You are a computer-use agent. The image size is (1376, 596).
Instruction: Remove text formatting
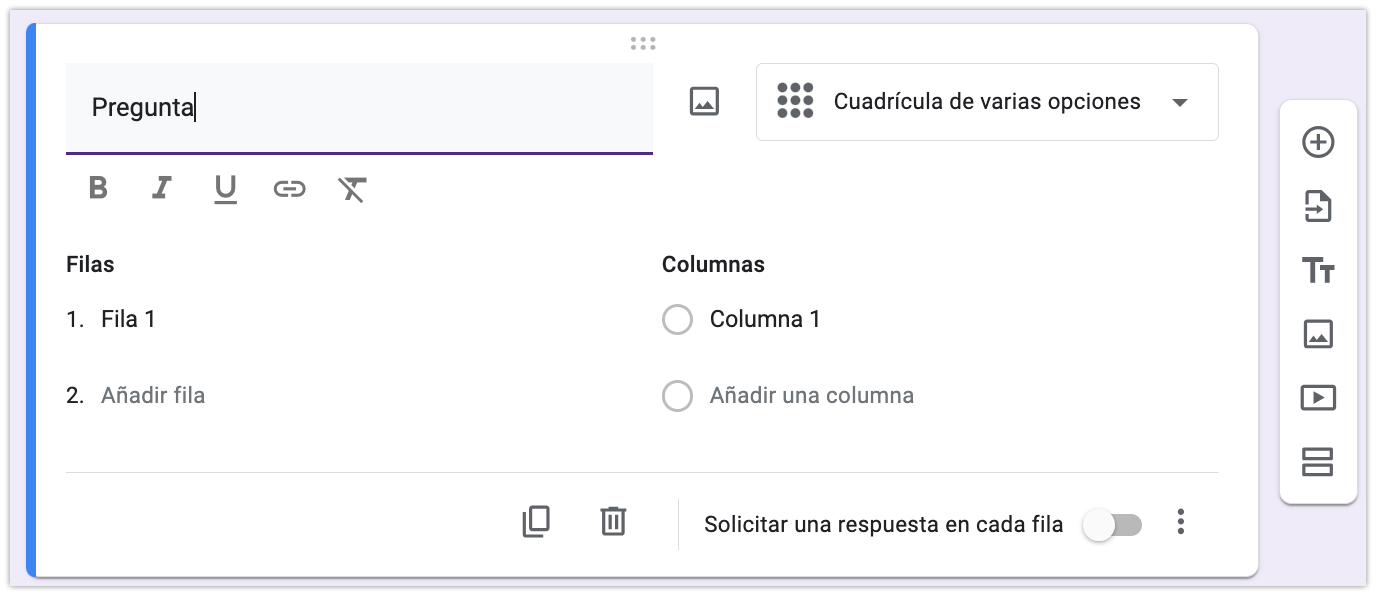click(x=352, y=188)
